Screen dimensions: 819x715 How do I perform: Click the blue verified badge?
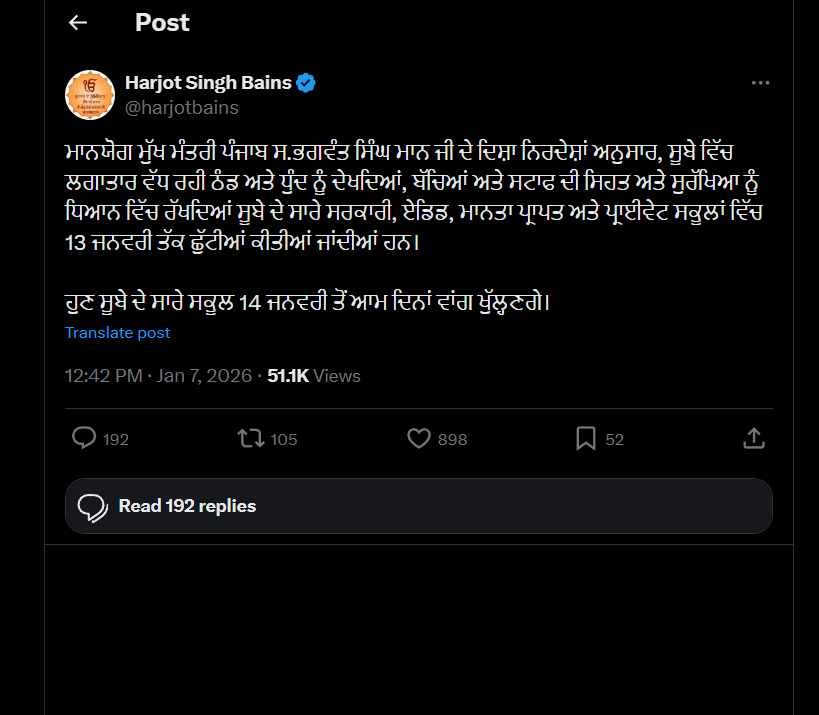[x=306, y=83]
